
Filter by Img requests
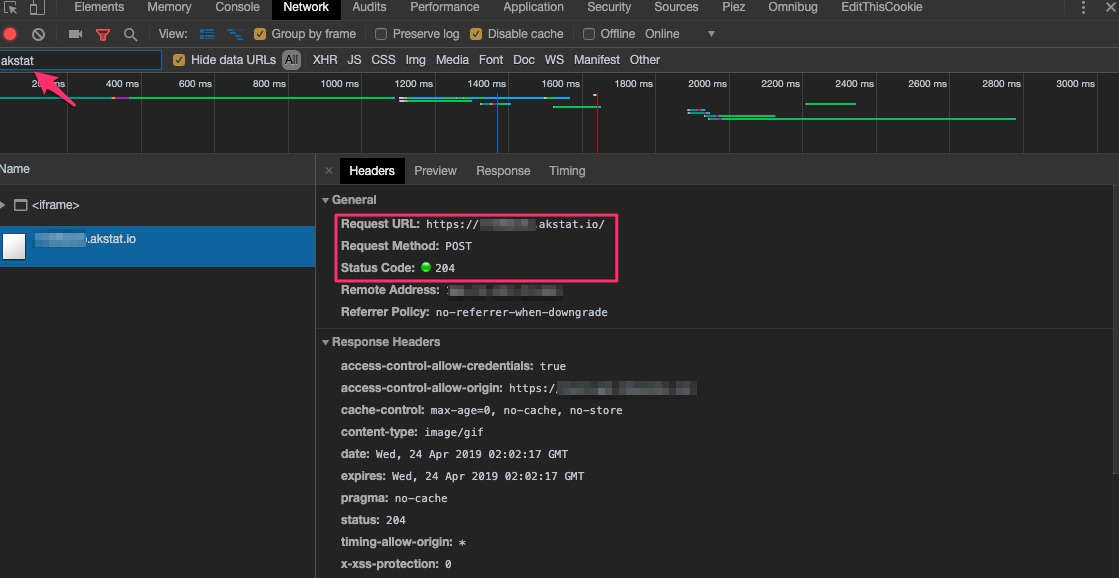coord(415,60)
